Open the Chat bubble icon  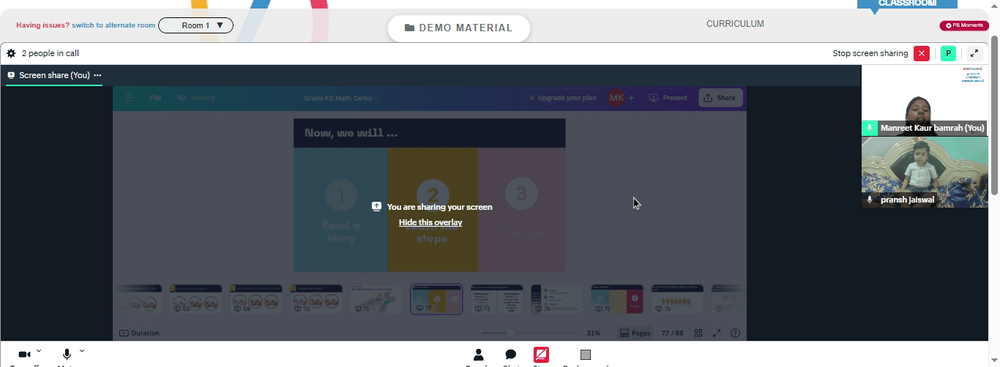[x=510, y=355]
